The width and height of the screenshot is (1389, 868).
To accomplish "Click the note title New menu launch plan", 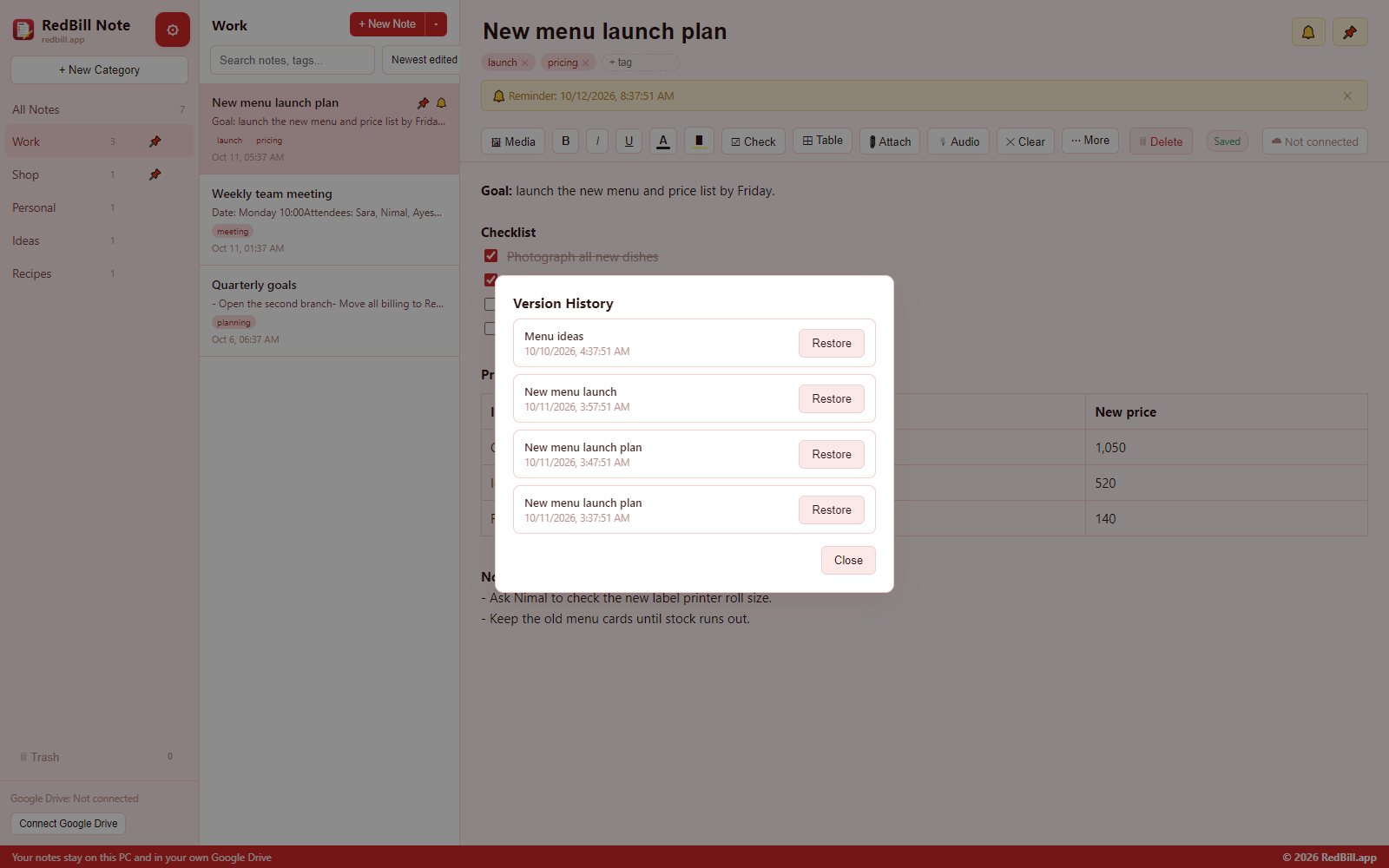I will [604, 32].
